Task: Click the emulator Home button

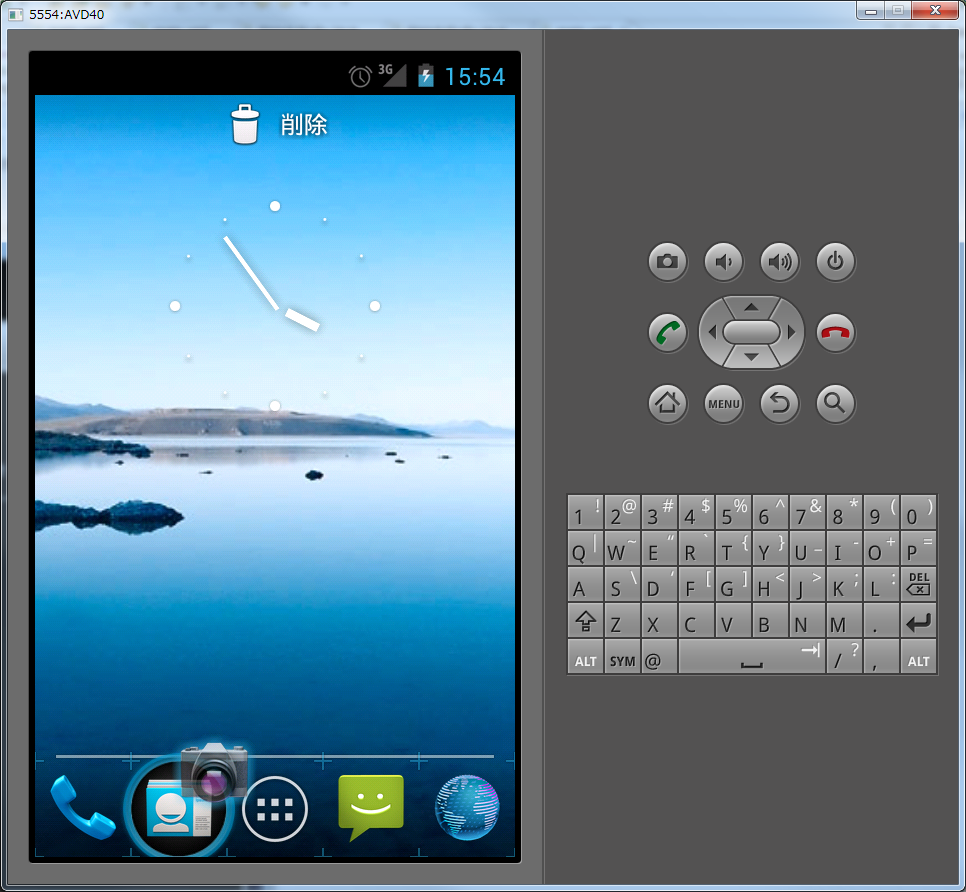Action: click(667, 403)
